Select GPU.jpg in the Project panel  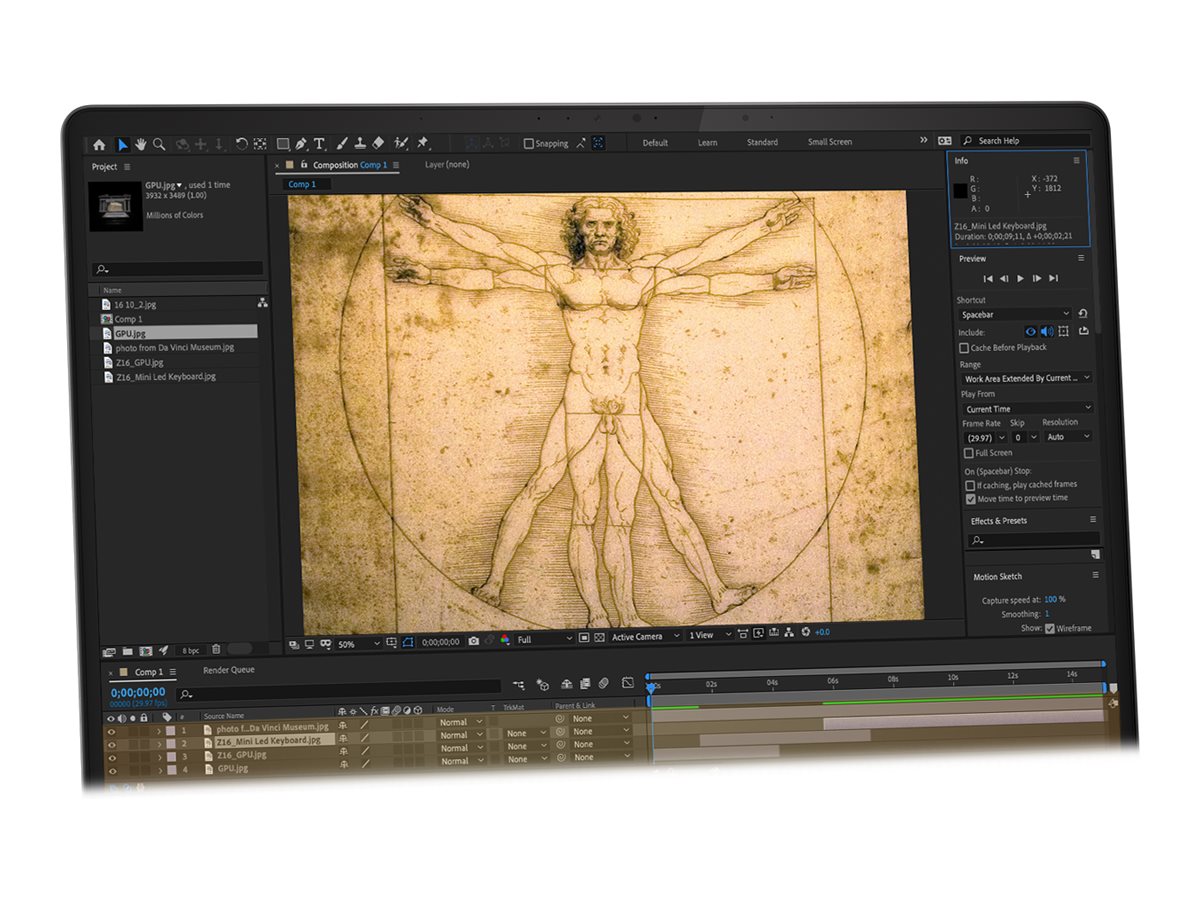(130, 333)
